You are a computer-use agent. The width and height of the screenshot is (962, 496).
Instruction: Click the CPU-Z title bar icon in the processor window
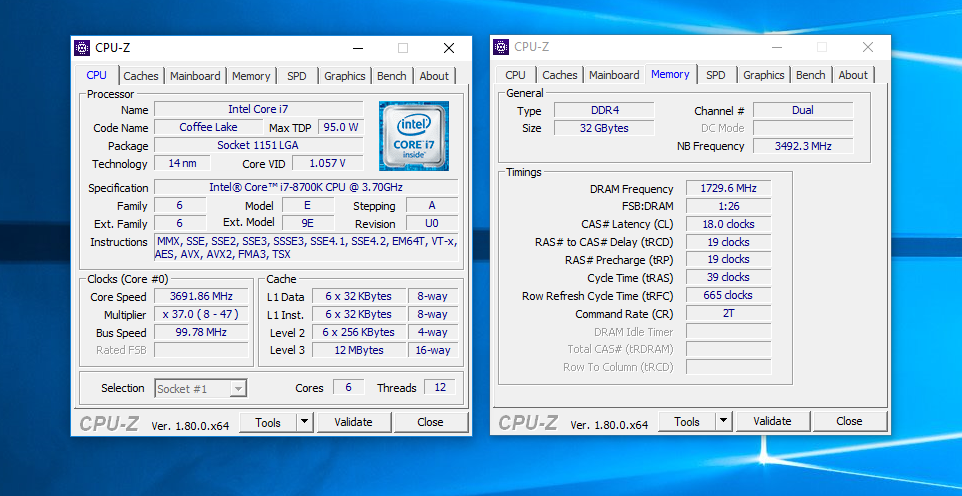(83, 47)
